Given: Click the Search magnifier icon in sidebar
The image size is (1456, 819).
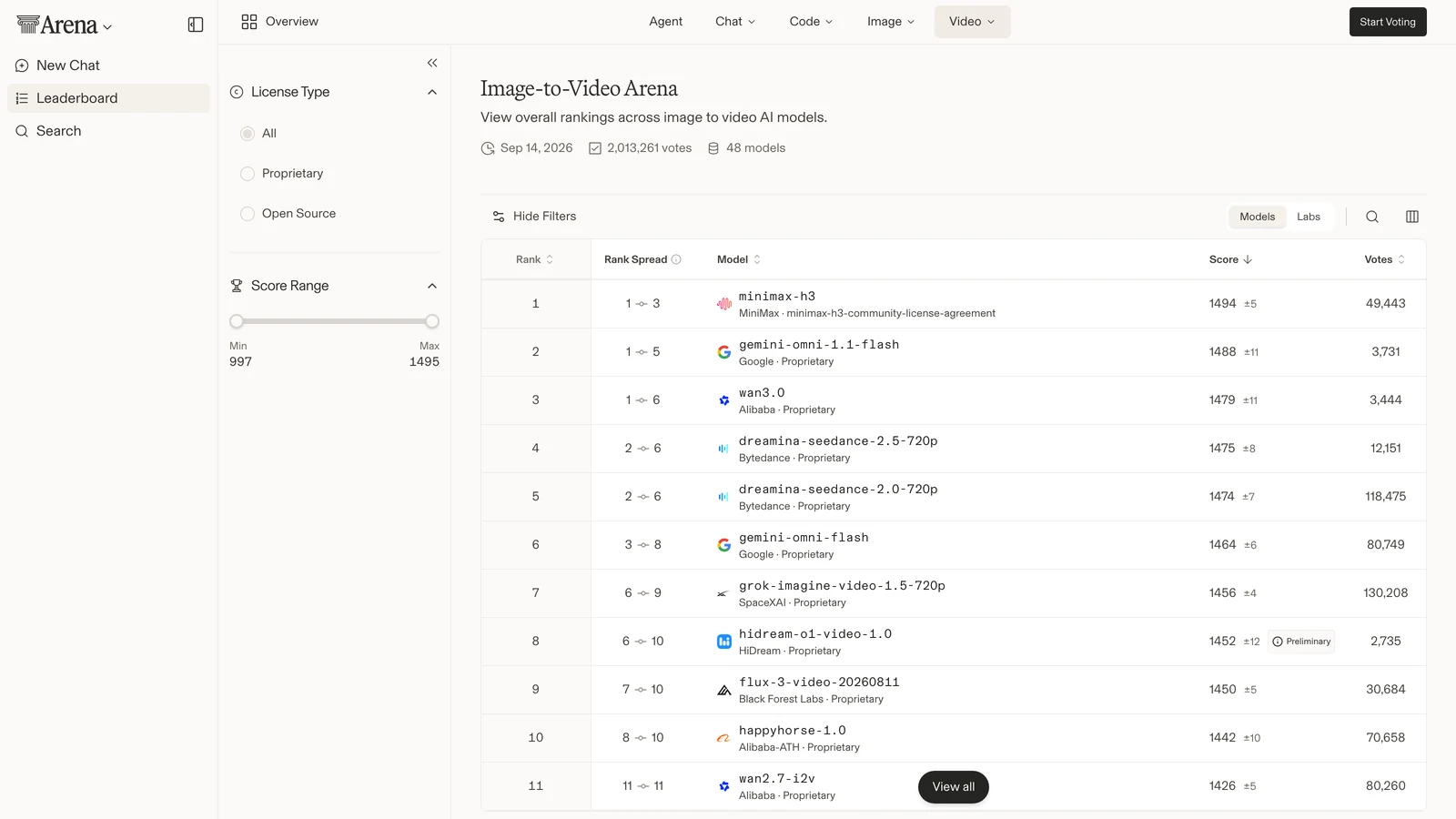Looking at the screenshot, I should (22, 131).
